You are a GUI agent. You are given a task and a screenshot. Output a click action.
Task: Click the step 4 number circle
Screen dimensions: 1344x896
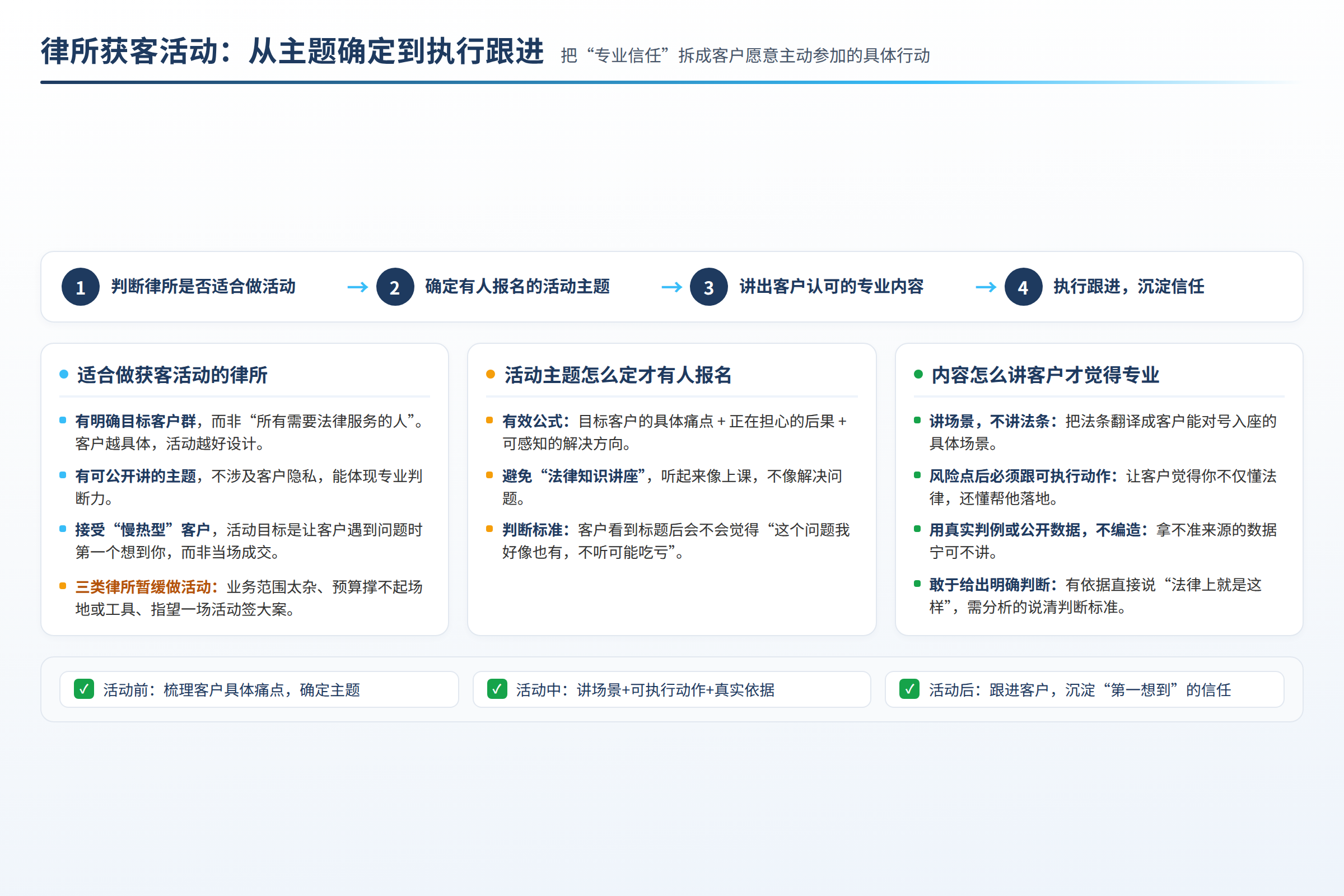click(x=1023, y=287)
